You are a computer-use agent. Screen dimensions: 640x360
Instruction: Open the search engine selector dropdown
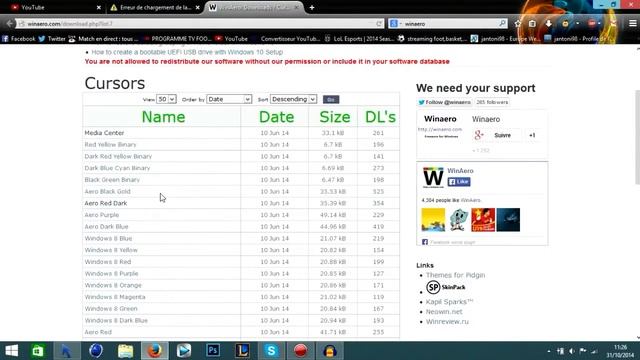(395, 24)
